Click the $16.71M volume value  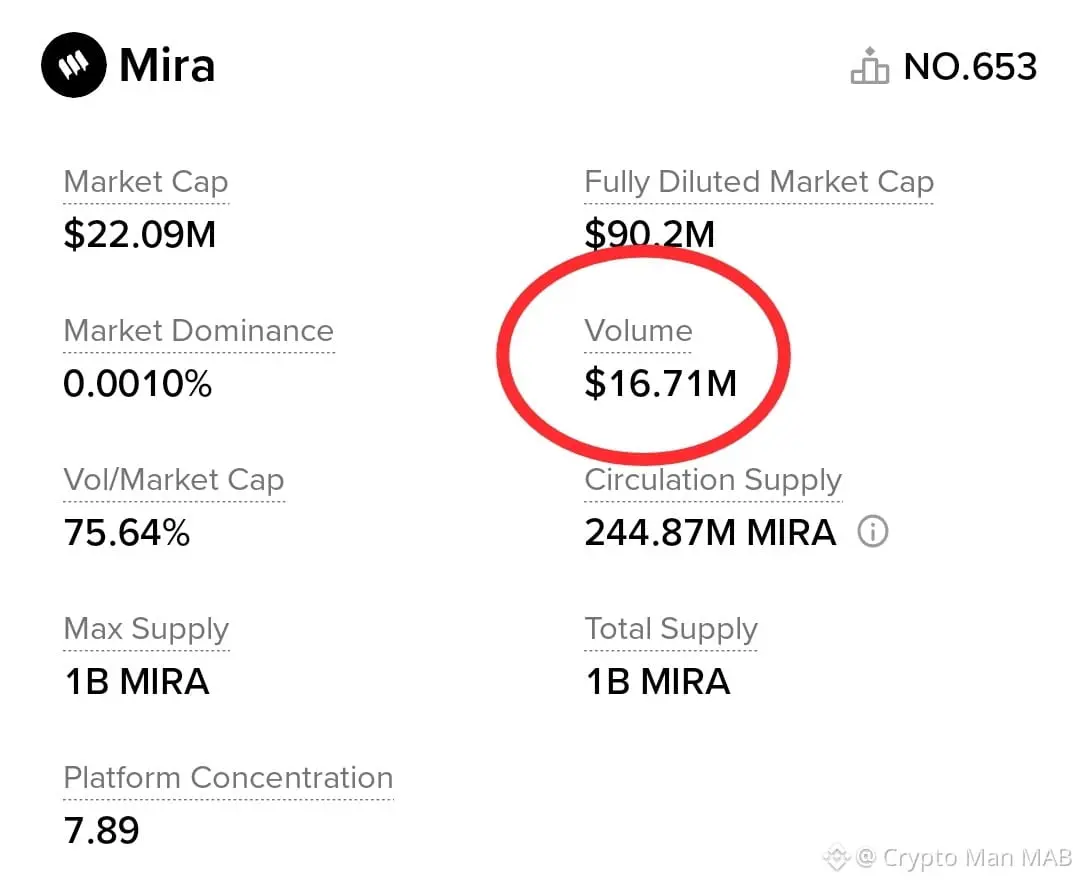pos(660,383)
